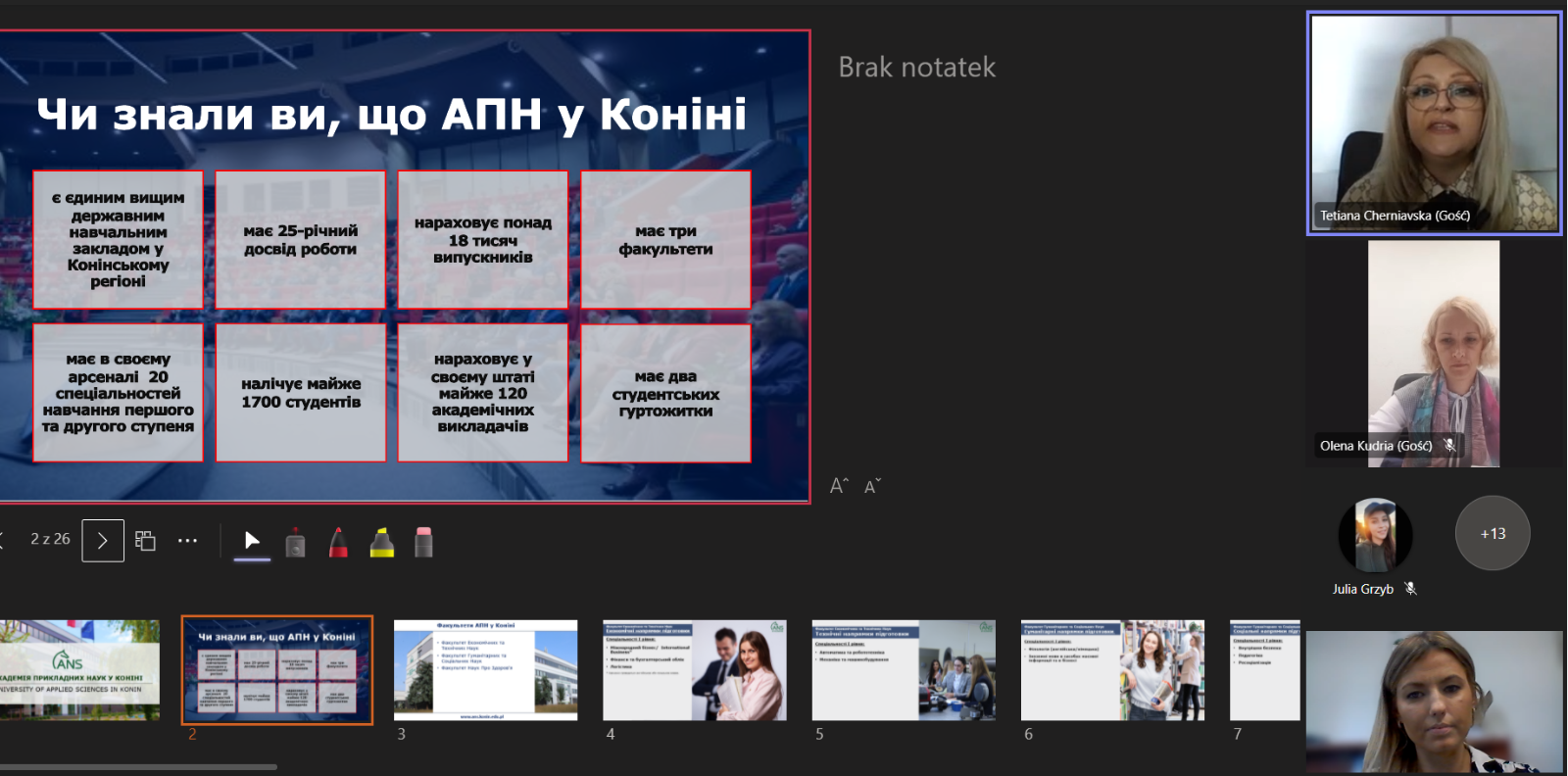Select the yellow highlighter tool
The image size is (1568, 776).
pos(381,542)
